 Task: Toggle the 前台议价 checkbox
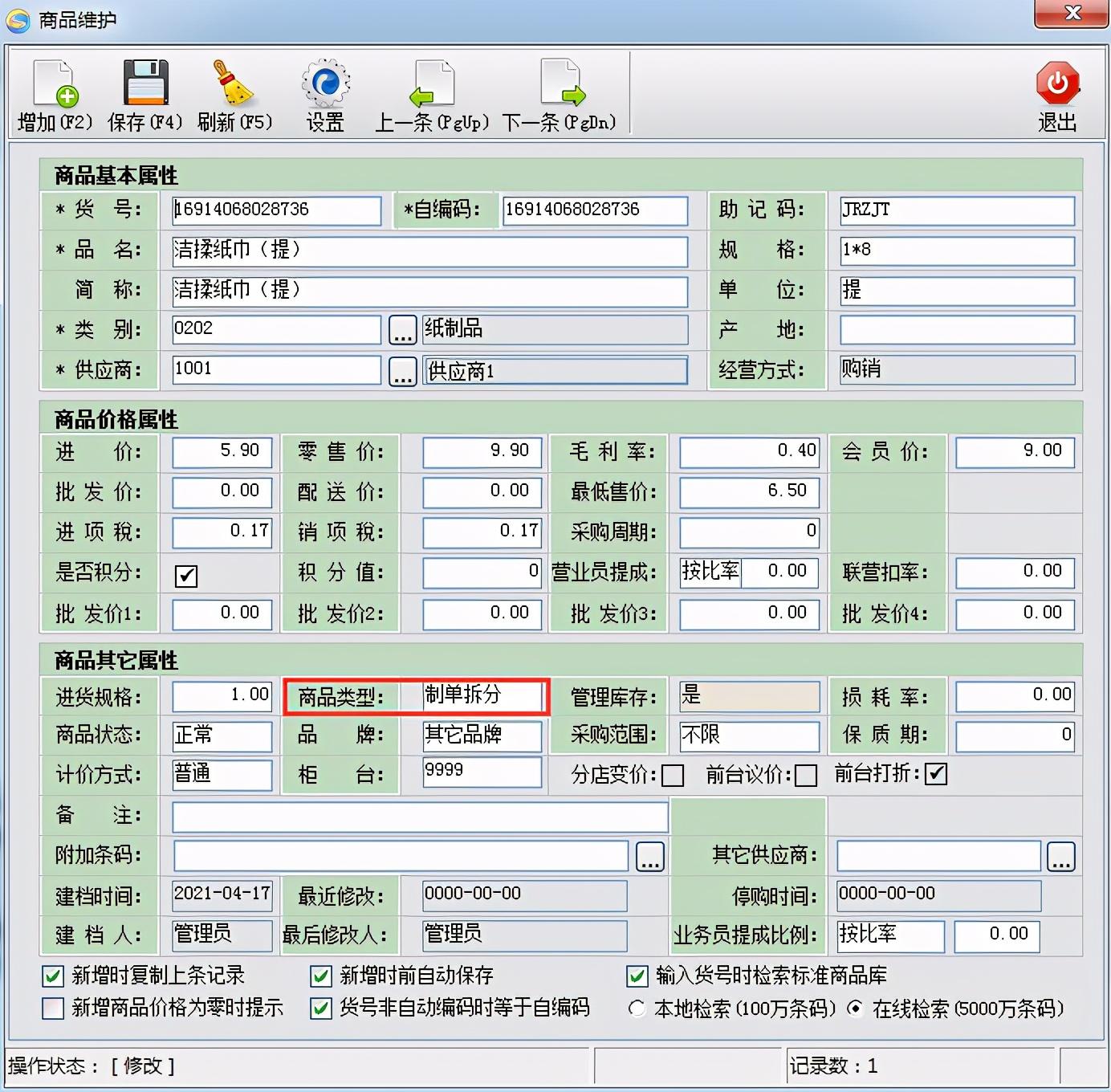[806, 776]
